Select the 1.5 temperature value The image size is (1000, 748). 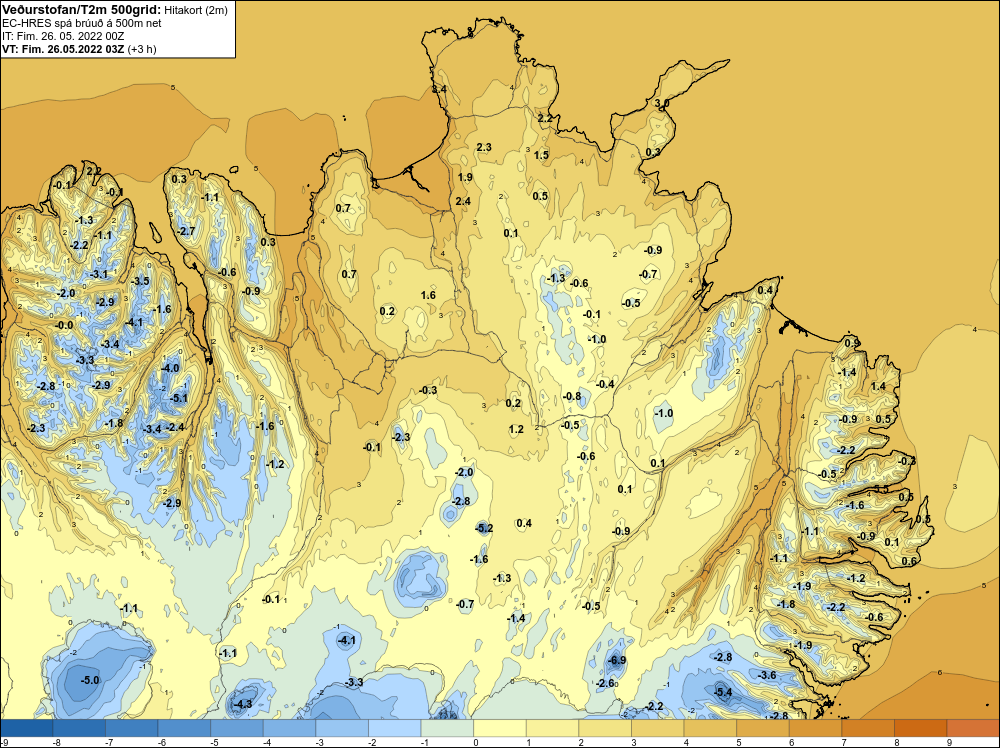point(541,155)
